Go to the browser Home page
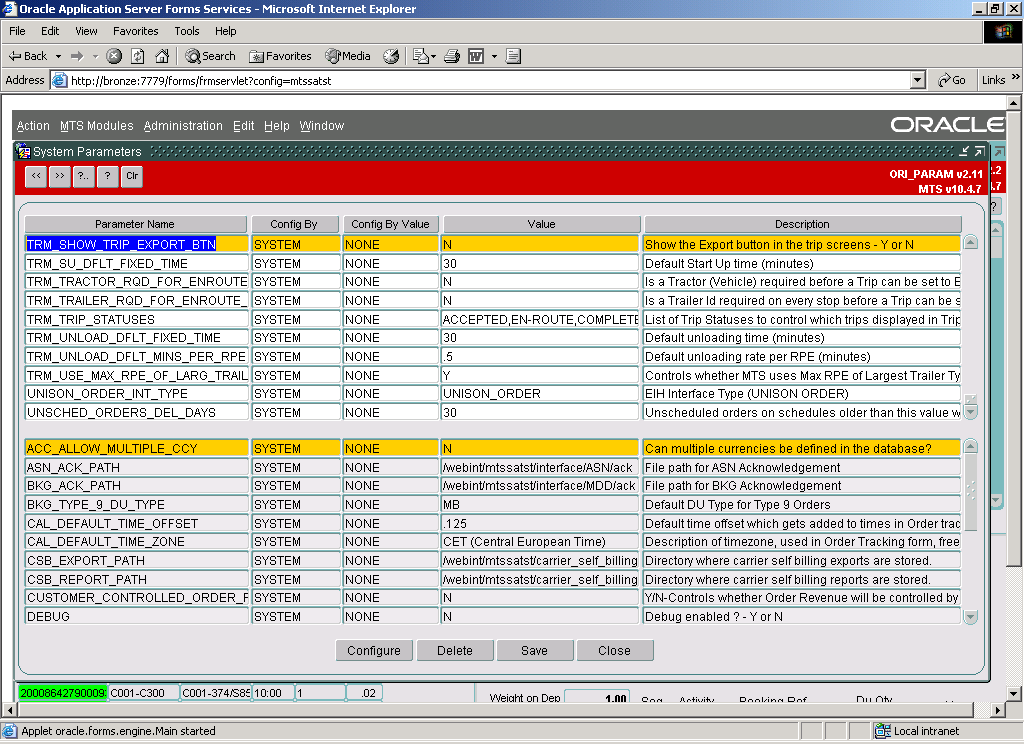Screen dimensions: 1024x744 click(162, 56)
